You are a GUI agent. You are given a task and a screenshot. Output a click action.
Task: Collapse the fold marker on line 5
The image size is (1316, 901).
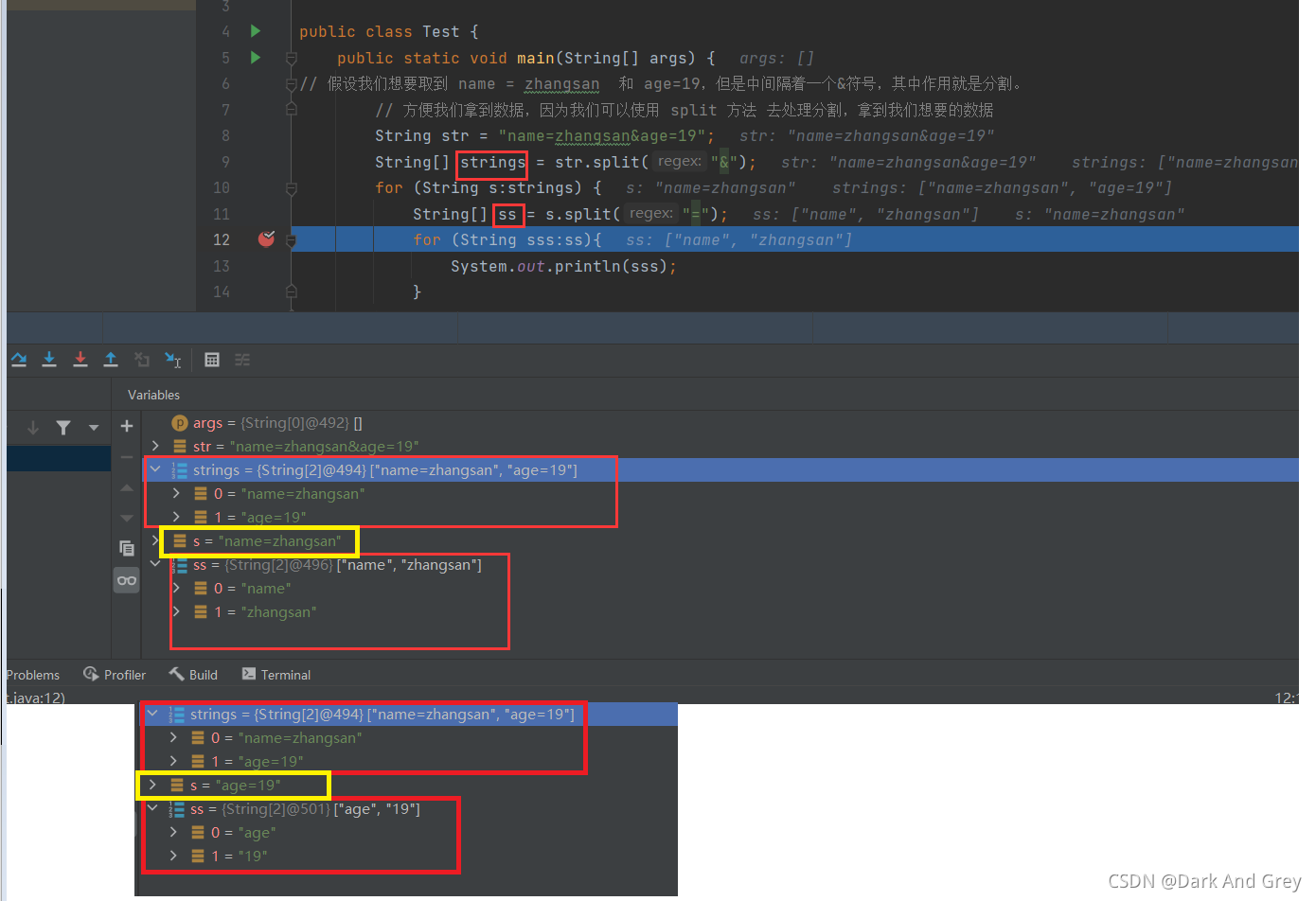click(292, 59)
